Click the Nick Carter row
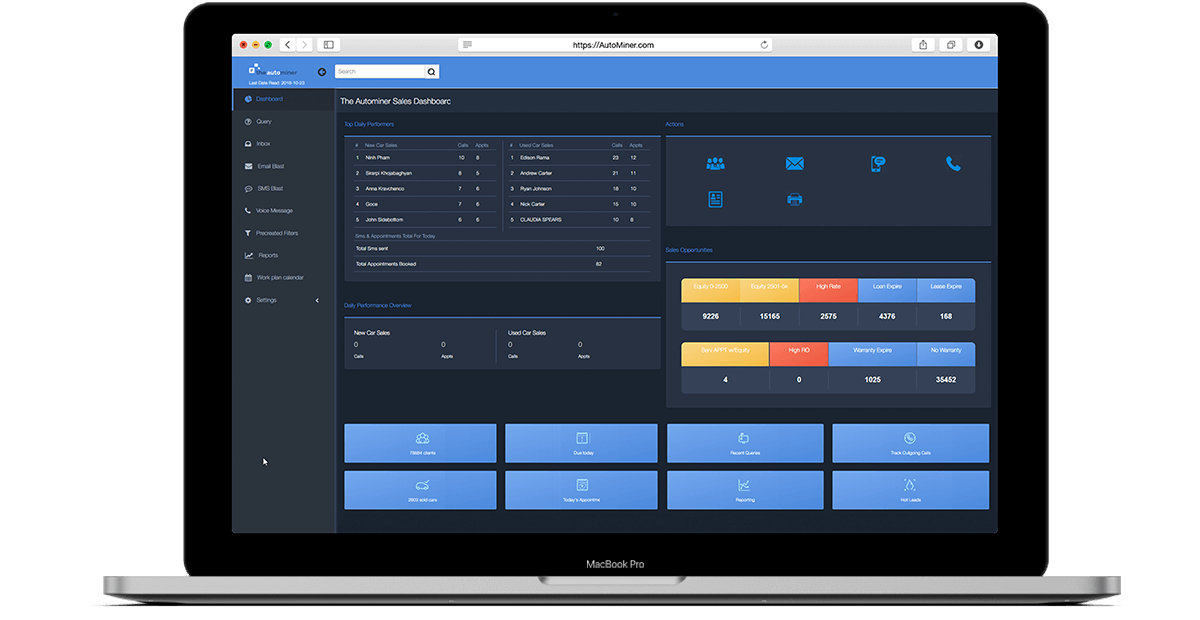The width and height of the screenshot is (1200, 620). click(x=580, y=204)
